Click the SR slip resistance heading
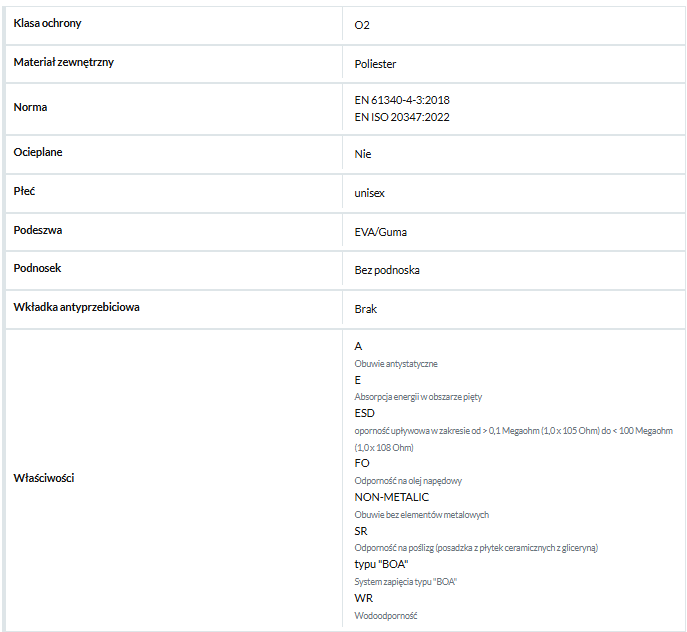 click(361, 531)
